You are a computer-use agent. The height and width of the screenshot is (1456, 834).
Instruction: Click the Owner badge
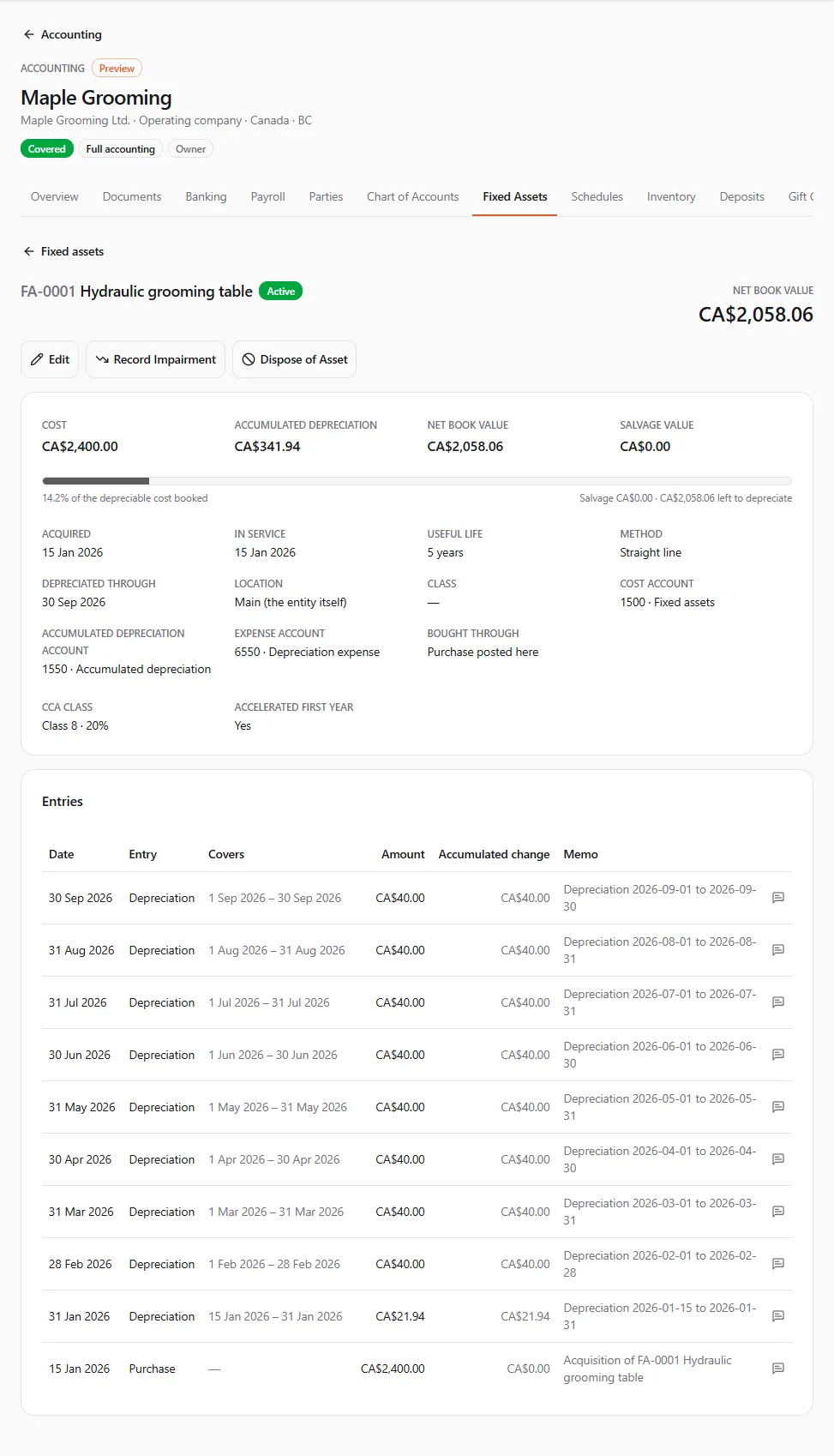click(x=190, y=148)
